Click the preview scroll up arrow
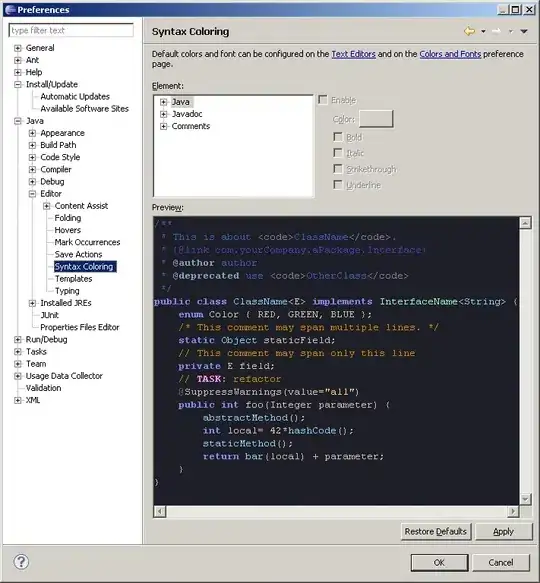This screenshot has height=583, width=540. 525,223
